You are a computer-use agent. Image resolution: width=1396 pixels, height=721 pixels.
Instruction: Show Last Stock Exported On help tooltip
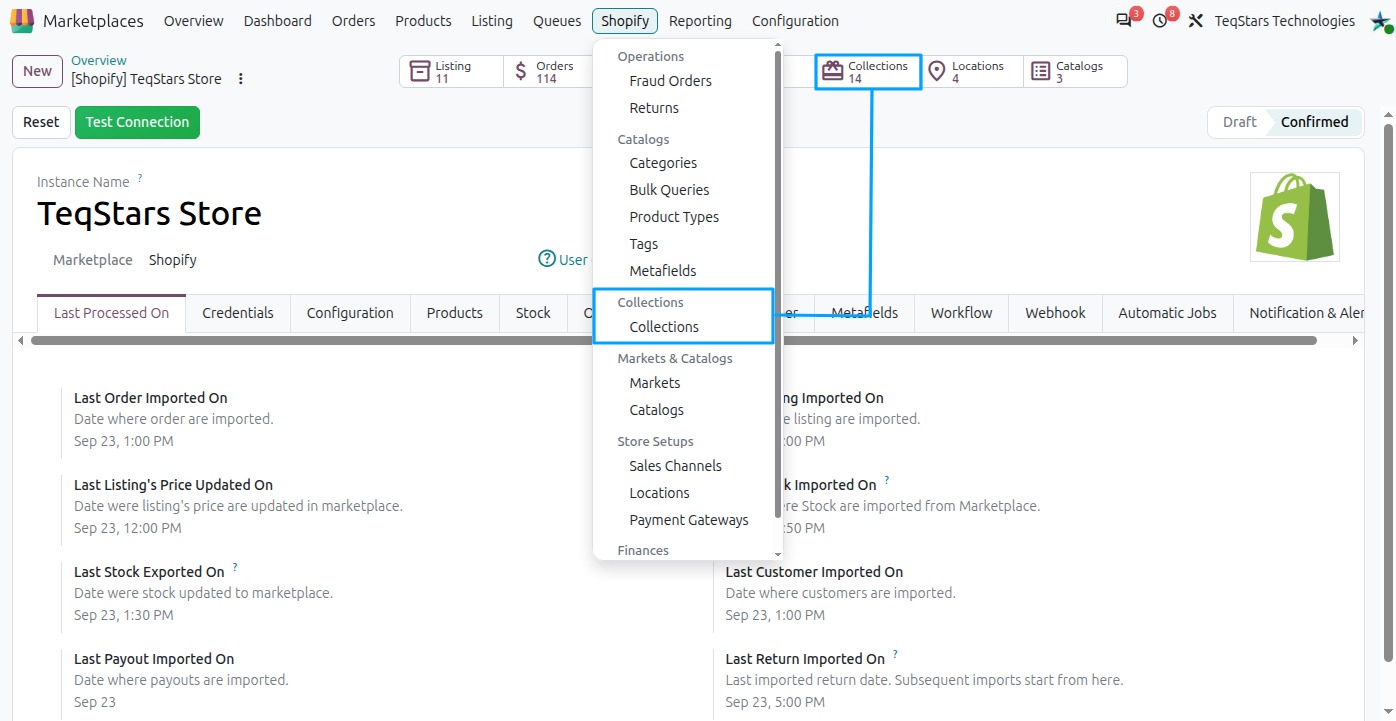click(235, 567)
